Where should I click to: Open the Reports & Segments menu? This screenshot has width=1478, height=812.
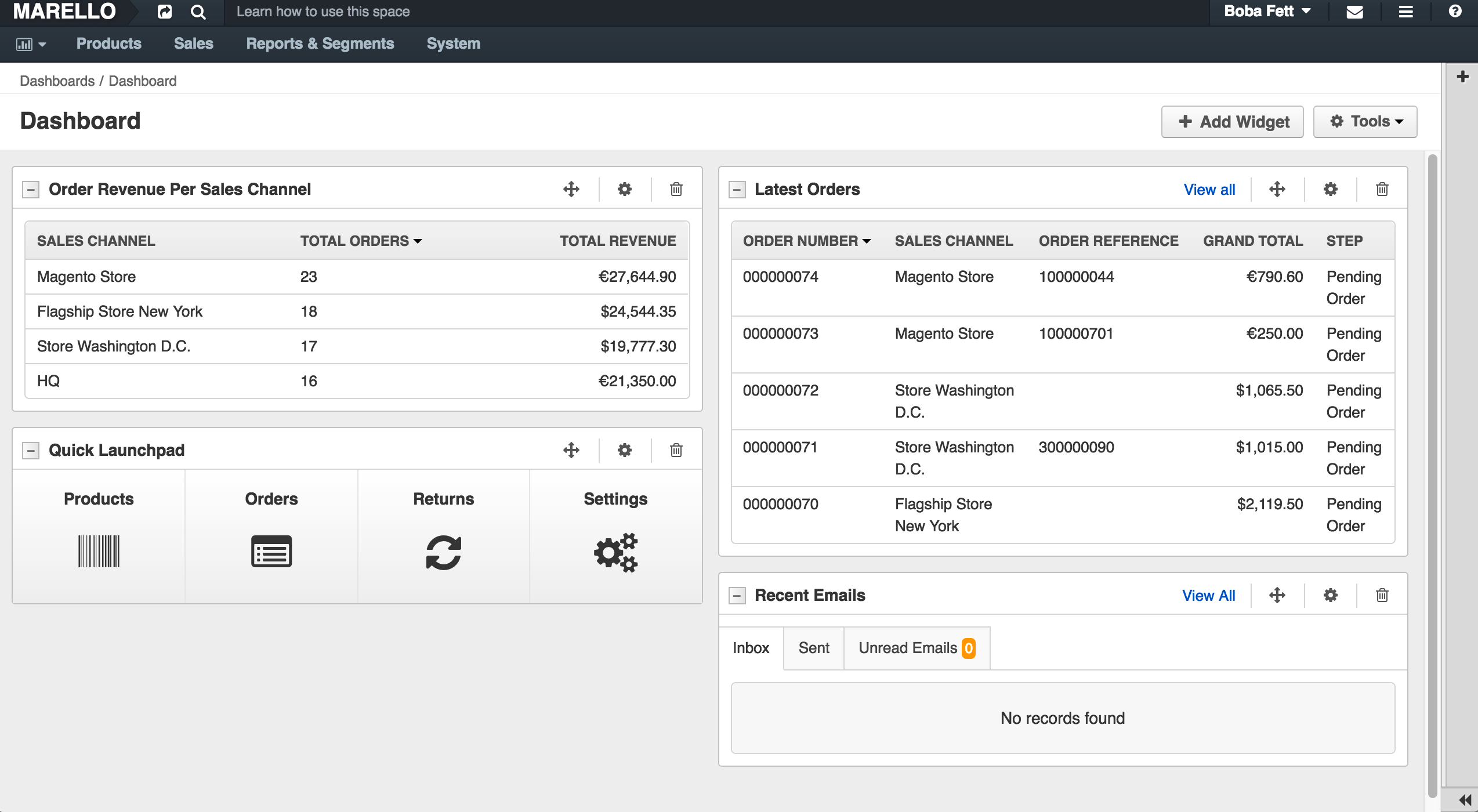pos(320,44)
